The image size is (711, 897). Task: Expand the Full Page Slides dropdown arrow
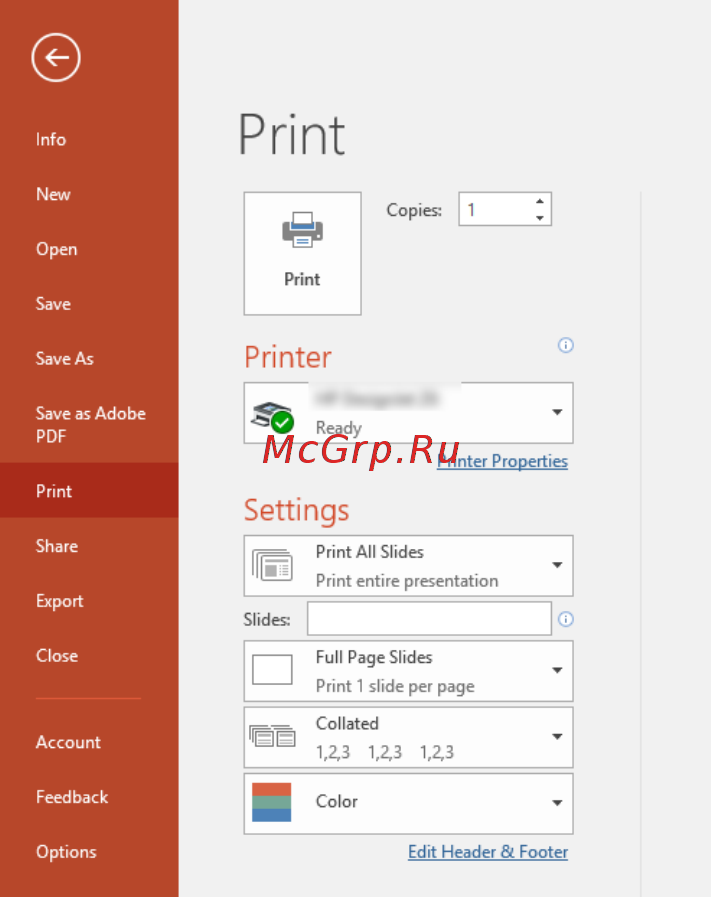pyautogui.click(x=557, y=670)
